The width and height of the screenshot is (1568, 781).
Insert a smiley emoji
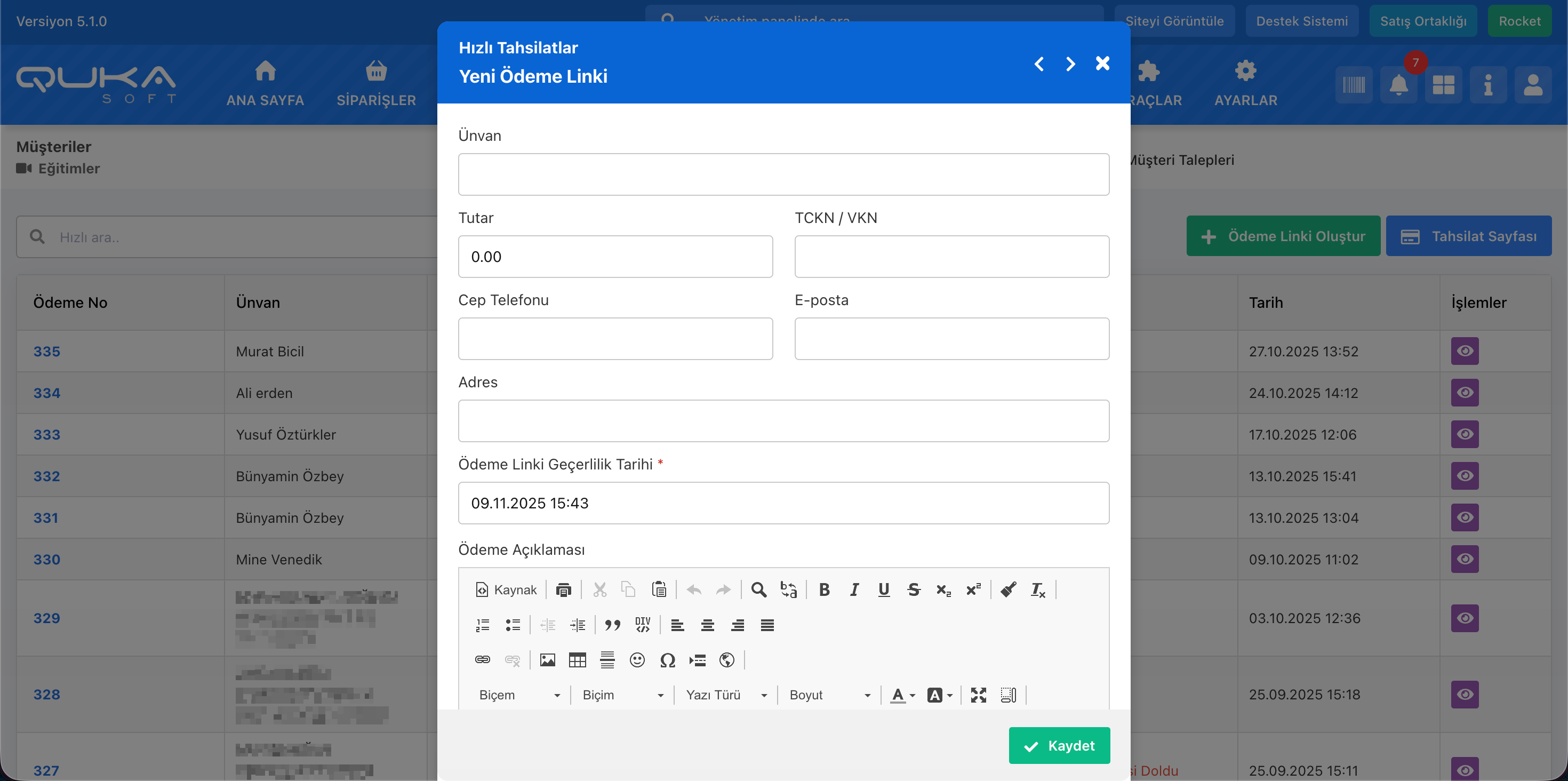pyautogui.click(x=637, y=660)
